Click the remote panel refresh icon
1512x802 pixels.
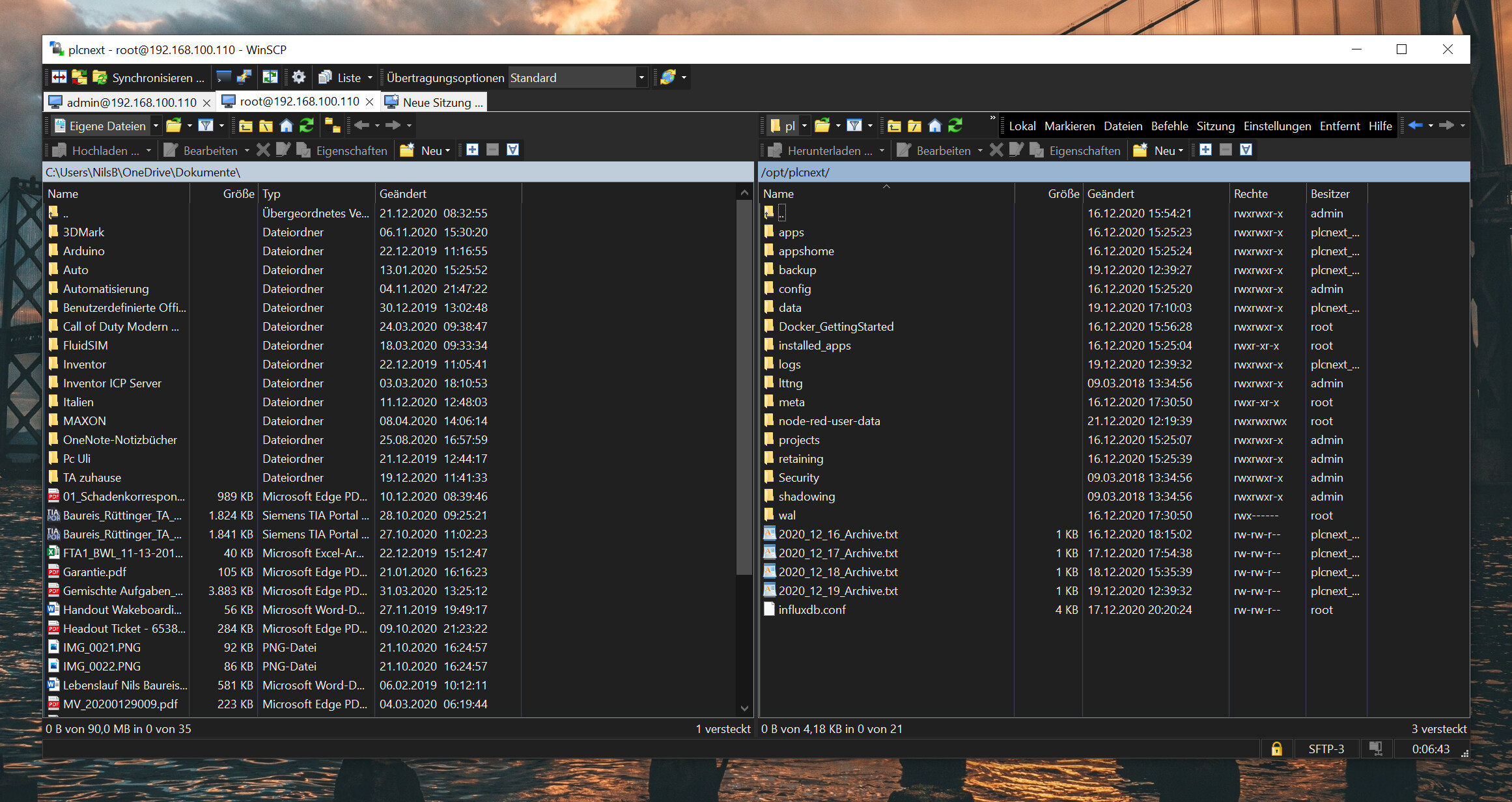click(955, 126)
